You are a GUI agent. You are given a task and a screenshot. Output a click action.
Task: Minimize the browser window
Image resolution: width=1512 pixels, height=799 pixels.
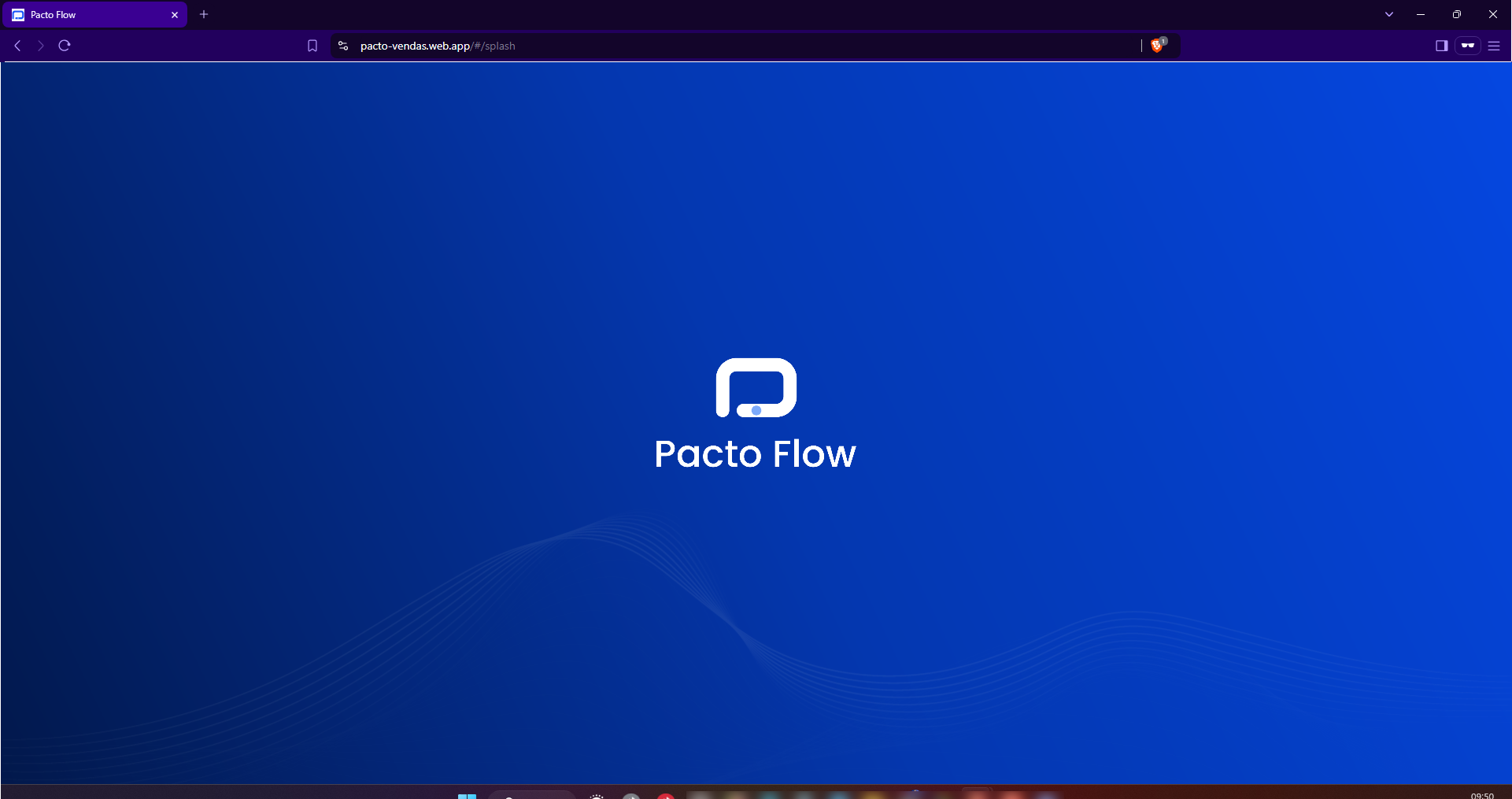pyautogui.click(x=1421, y=14)
